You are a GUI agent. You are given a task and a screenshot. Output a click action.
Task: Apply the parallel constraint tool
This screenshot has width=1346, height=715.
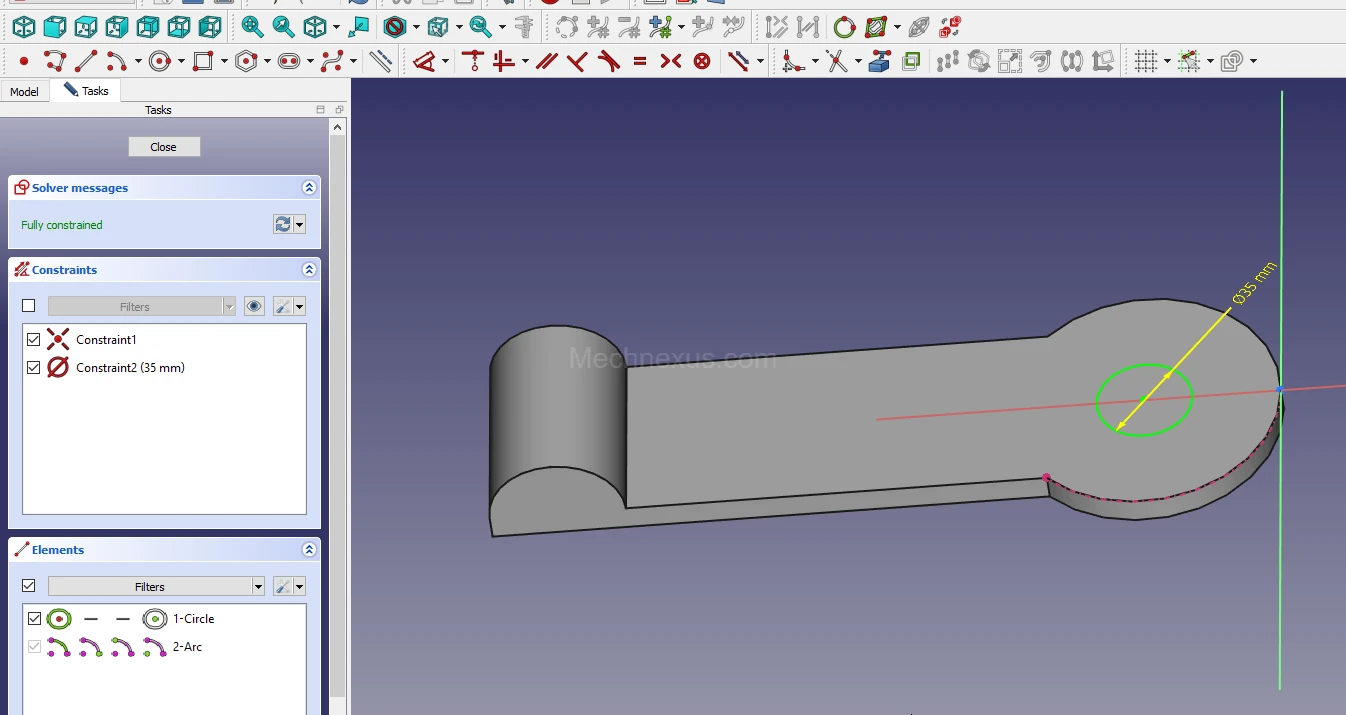(x=545, y=62)
